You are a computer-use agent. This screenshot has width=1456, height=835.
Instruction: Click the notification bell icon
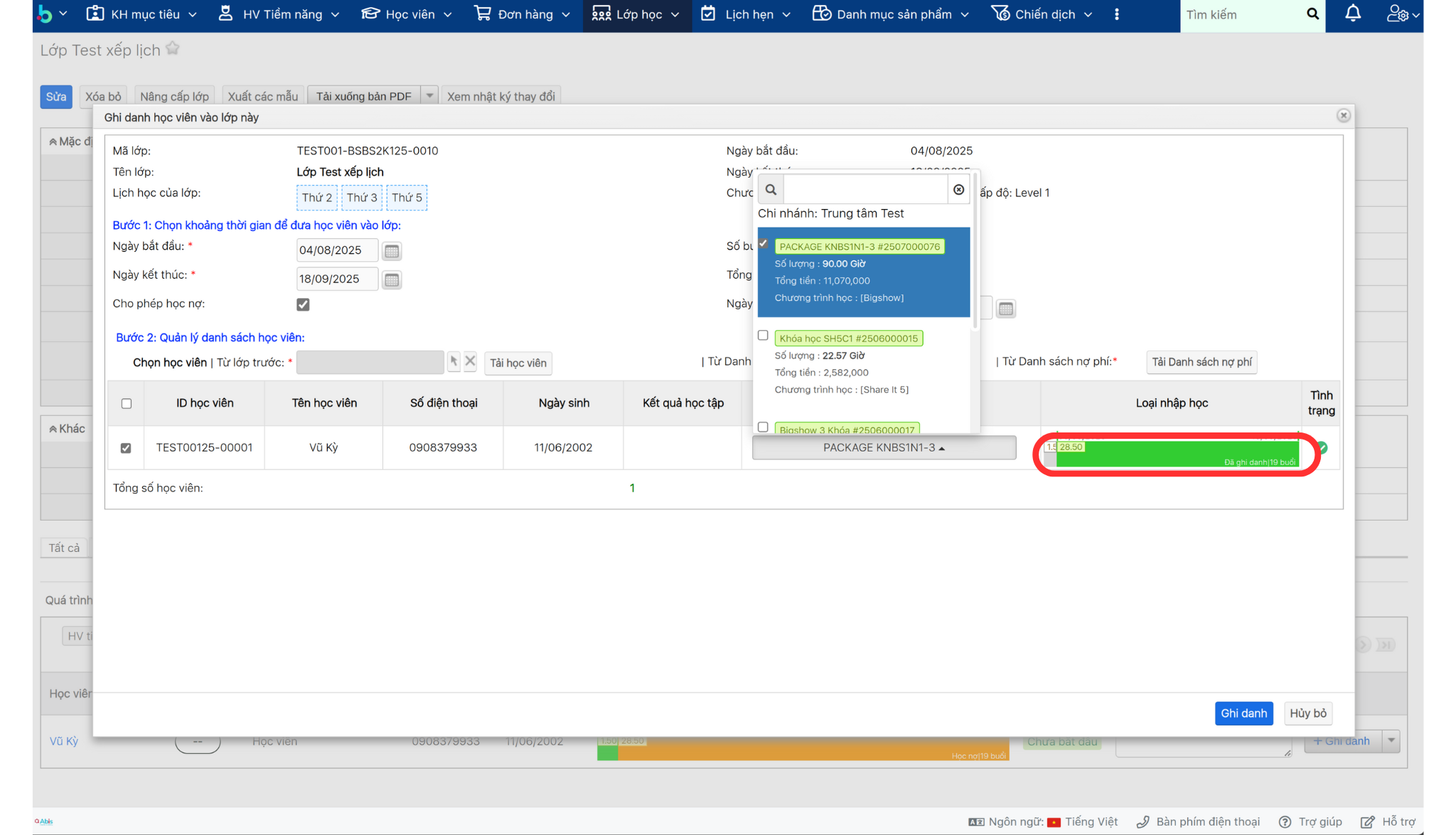coord(1353,14)
